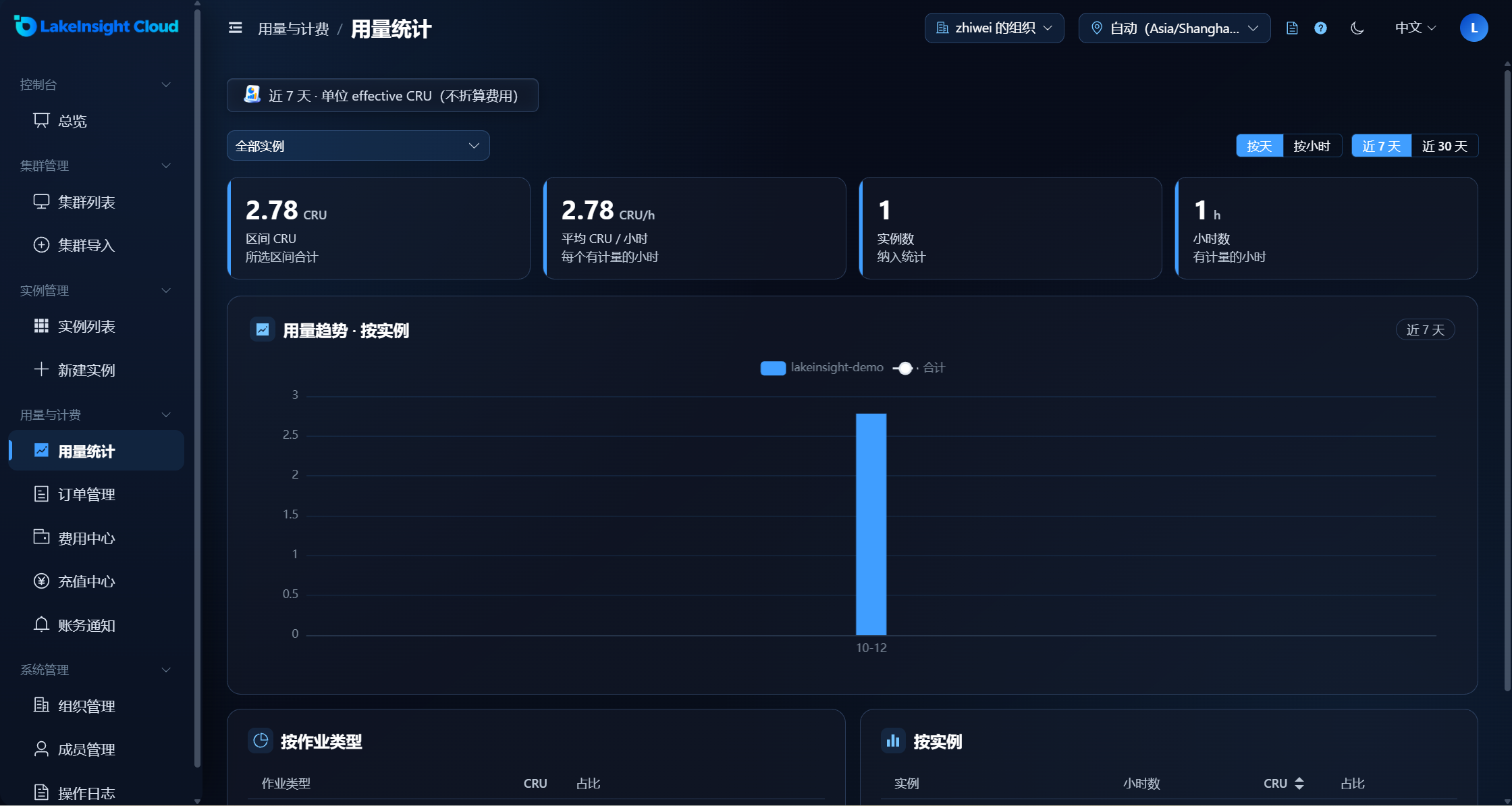The image size is (1512, 806).
Task: Open 账务通知 in the sidebar
Action: (96, 625)
